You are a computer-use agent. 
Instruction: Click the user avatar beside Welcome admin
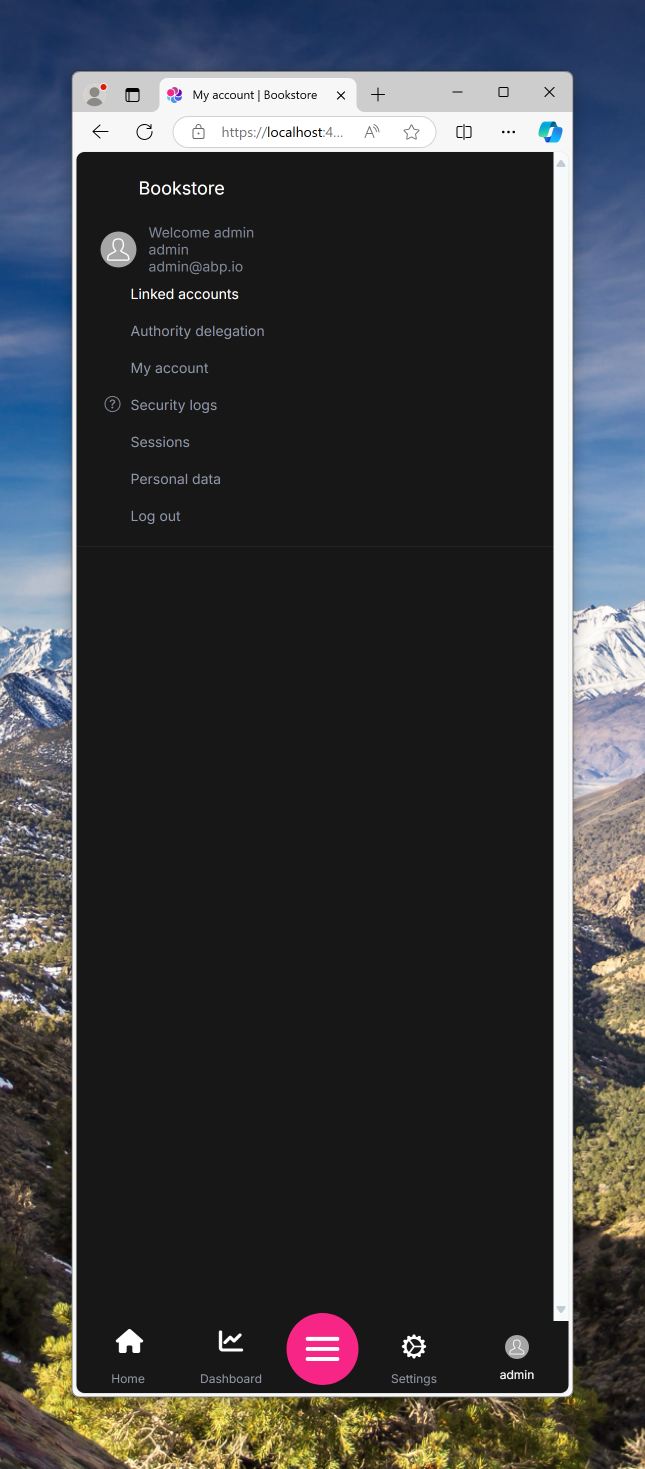(119, 249)
